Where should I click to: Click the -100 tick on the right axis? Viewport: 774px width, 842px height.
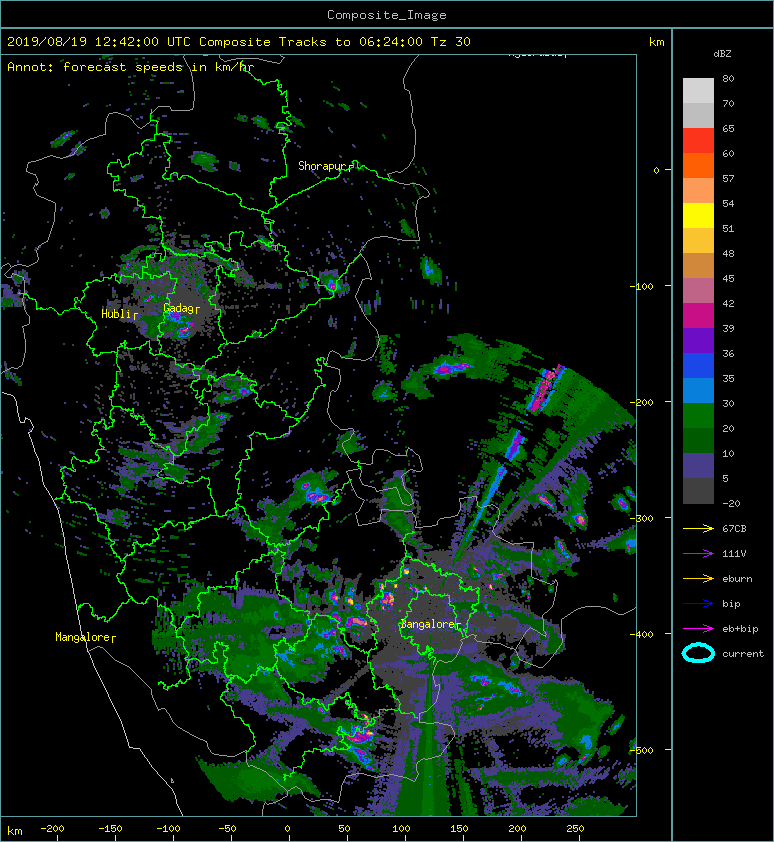click(642, 286)
